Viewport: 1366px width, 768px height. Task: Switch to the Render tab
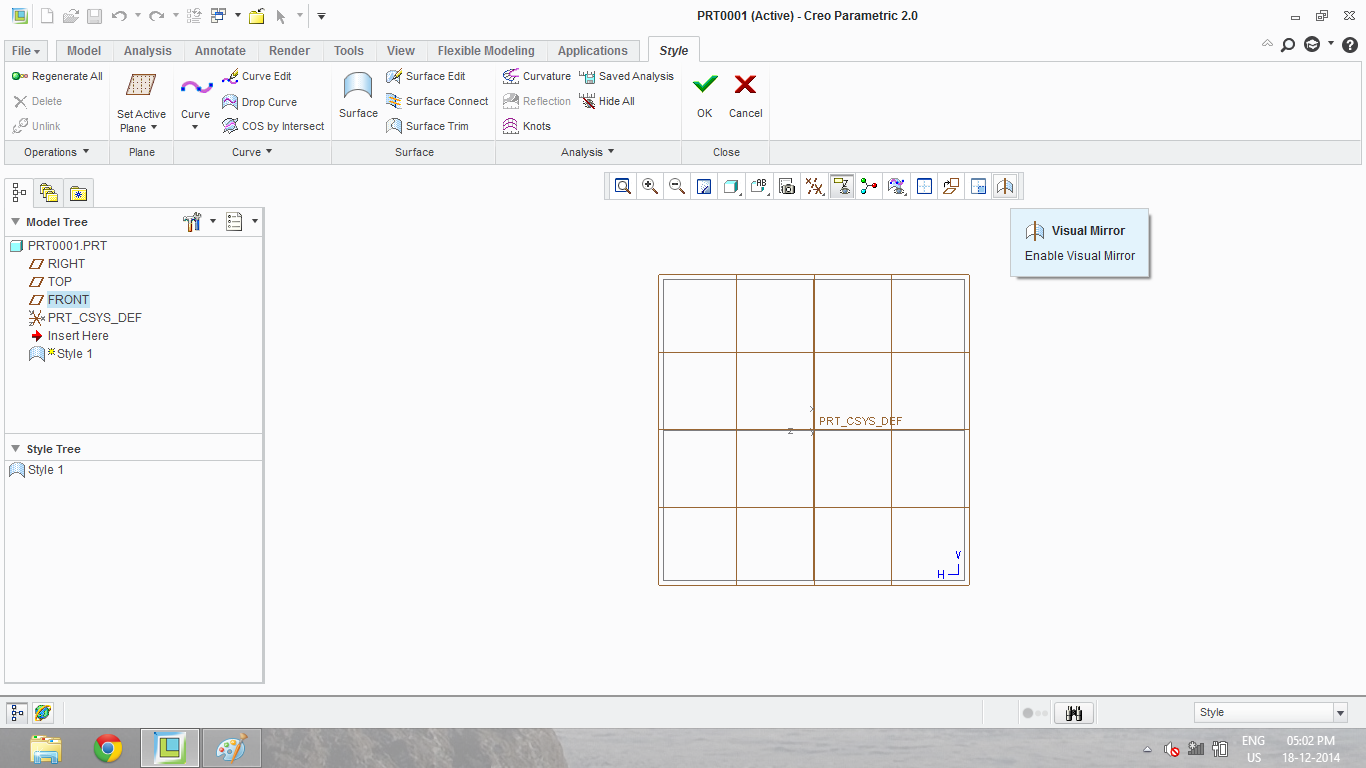point(290,51)
